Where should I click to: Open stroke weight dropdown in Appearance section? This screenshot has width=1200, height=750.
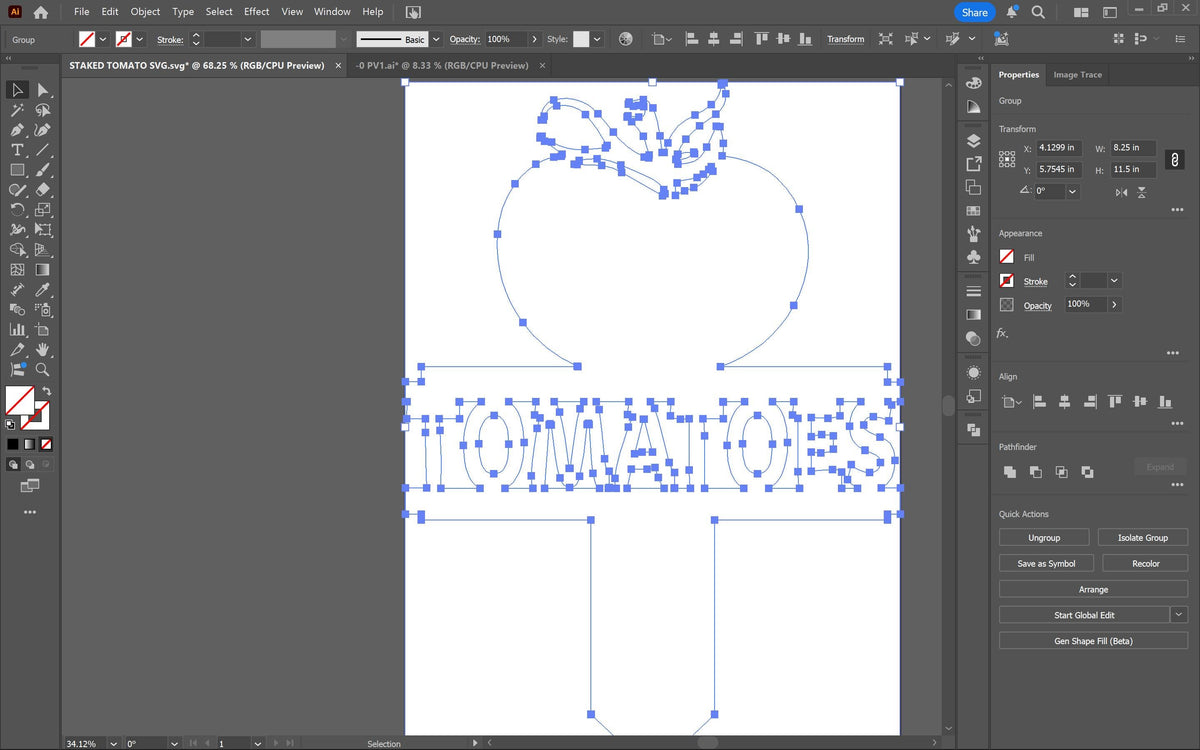(x=1114, y=281)
